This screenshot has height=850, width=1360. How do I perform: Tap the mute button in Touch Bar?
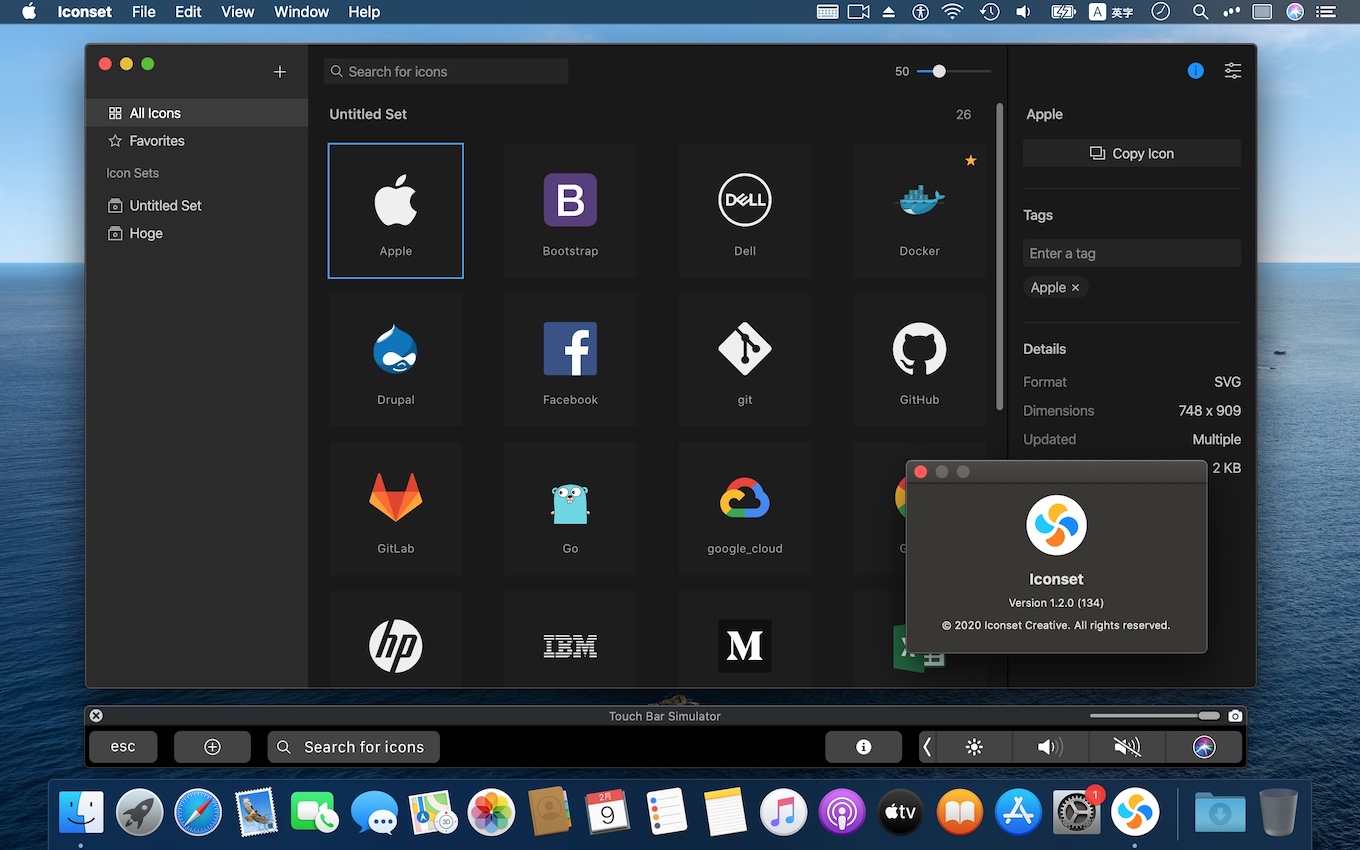tap(1127, 747)
